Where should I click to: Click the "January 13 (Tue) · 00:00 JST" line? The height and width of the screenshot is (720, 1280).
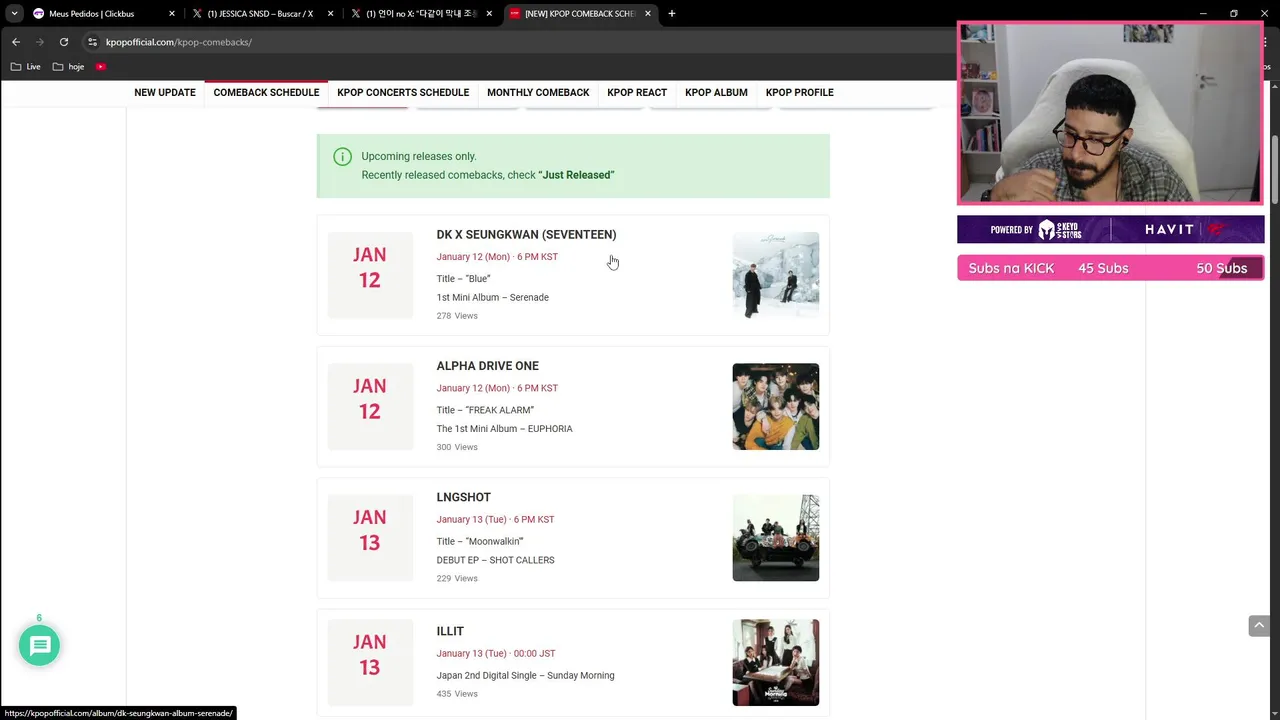pos(496,653)
